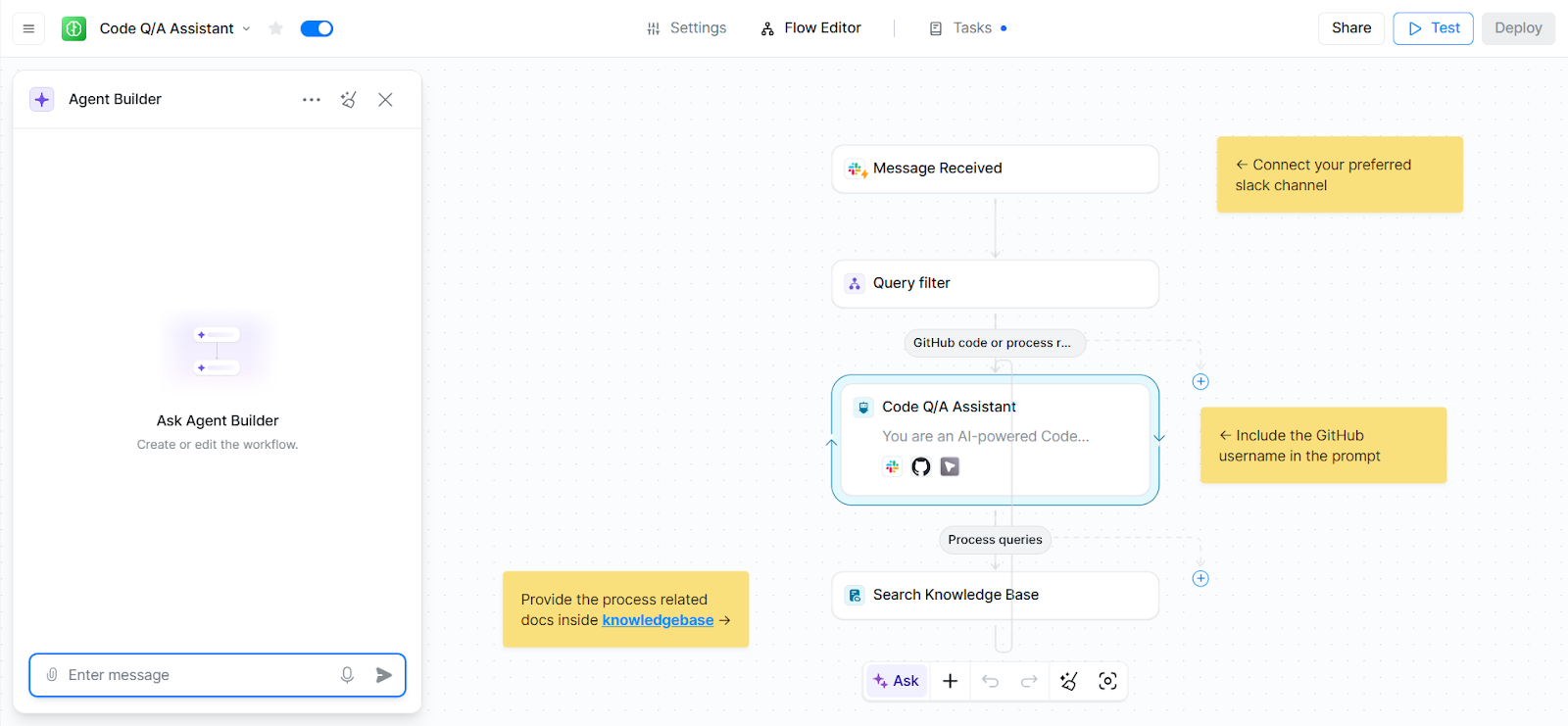Click the Ask button in bottom toolbar

pos(897,681)
